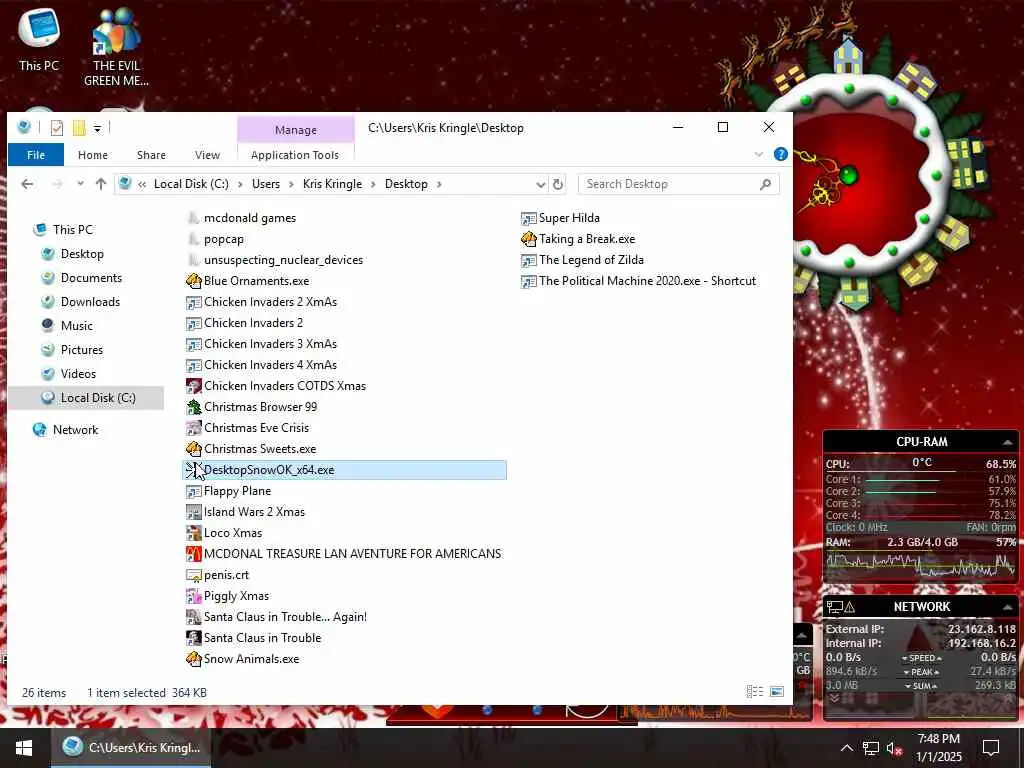Open the address bar history dropdown

[x=541, y=185]
